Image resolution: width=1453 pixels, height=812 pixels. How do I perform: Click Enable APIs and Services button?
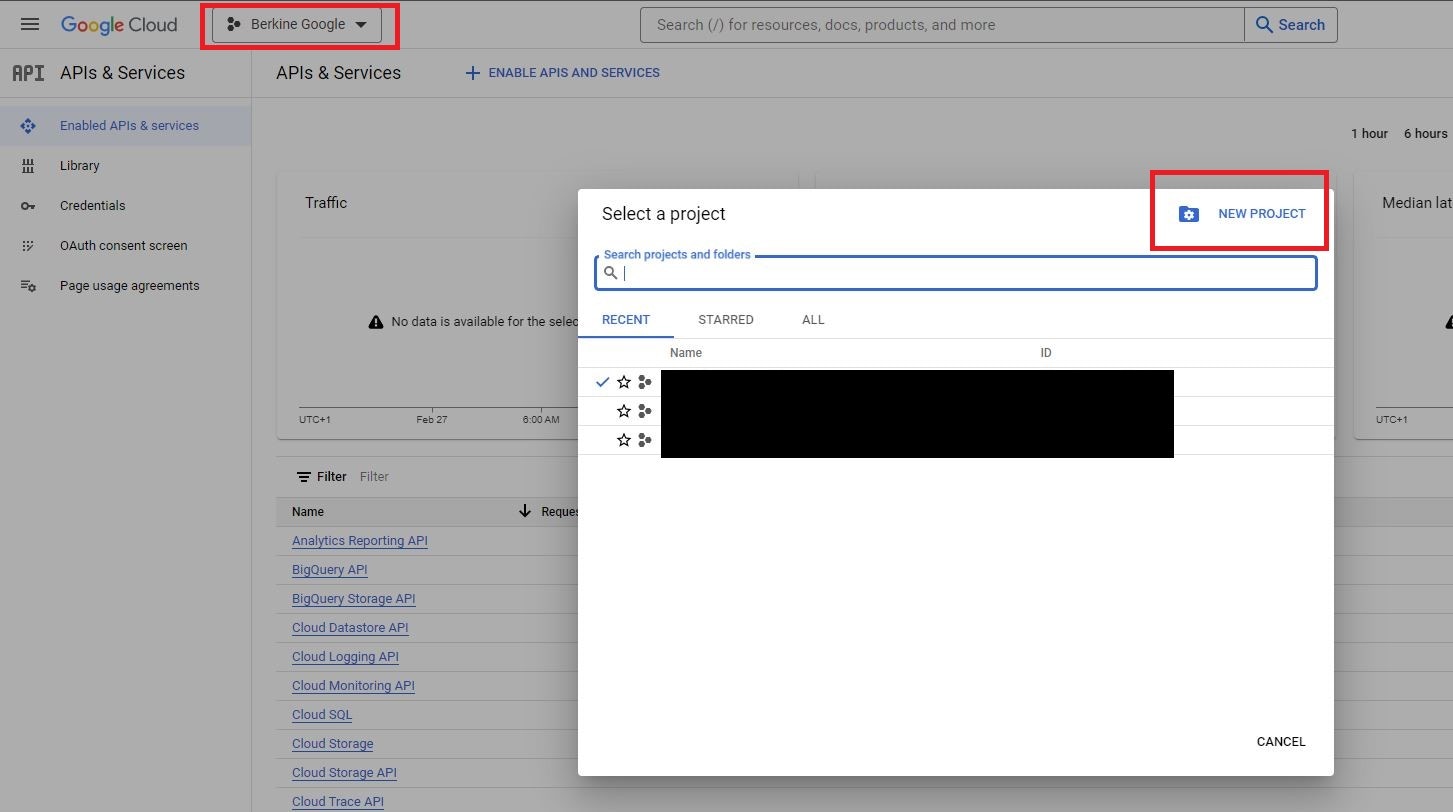tap(562, 73)
